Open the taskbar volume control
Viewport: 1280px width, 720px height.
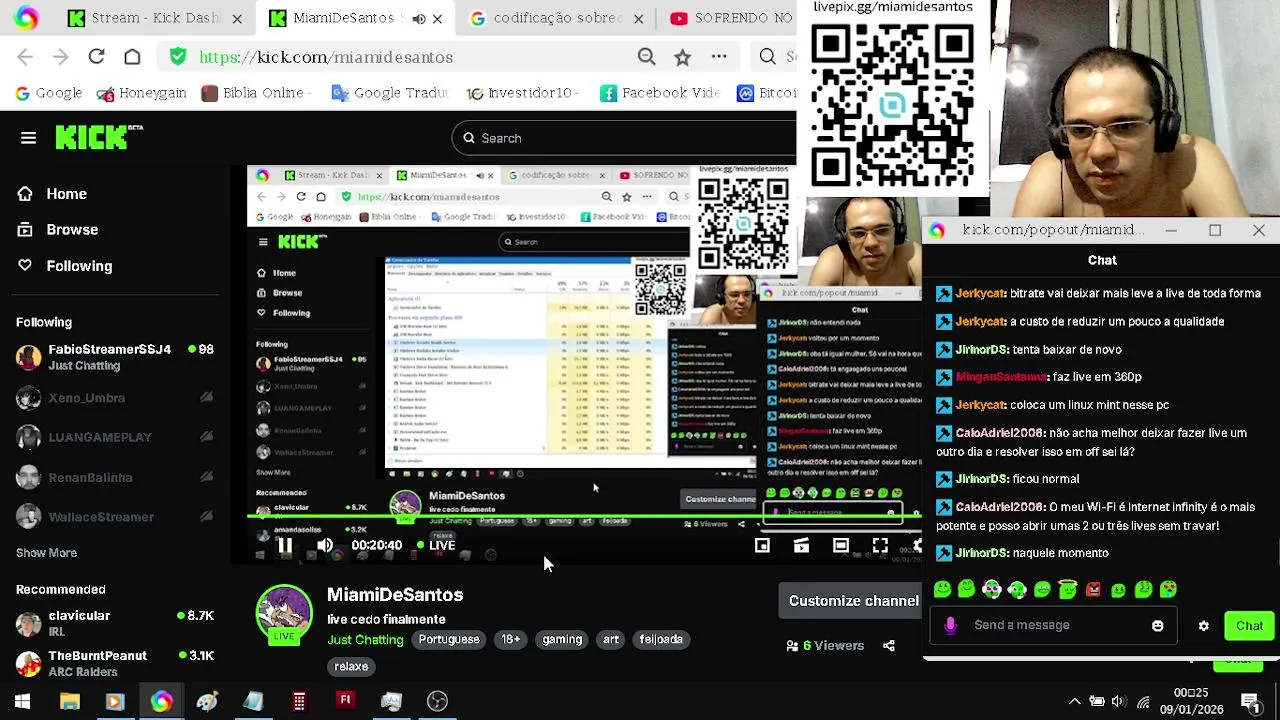point(1118,701)
